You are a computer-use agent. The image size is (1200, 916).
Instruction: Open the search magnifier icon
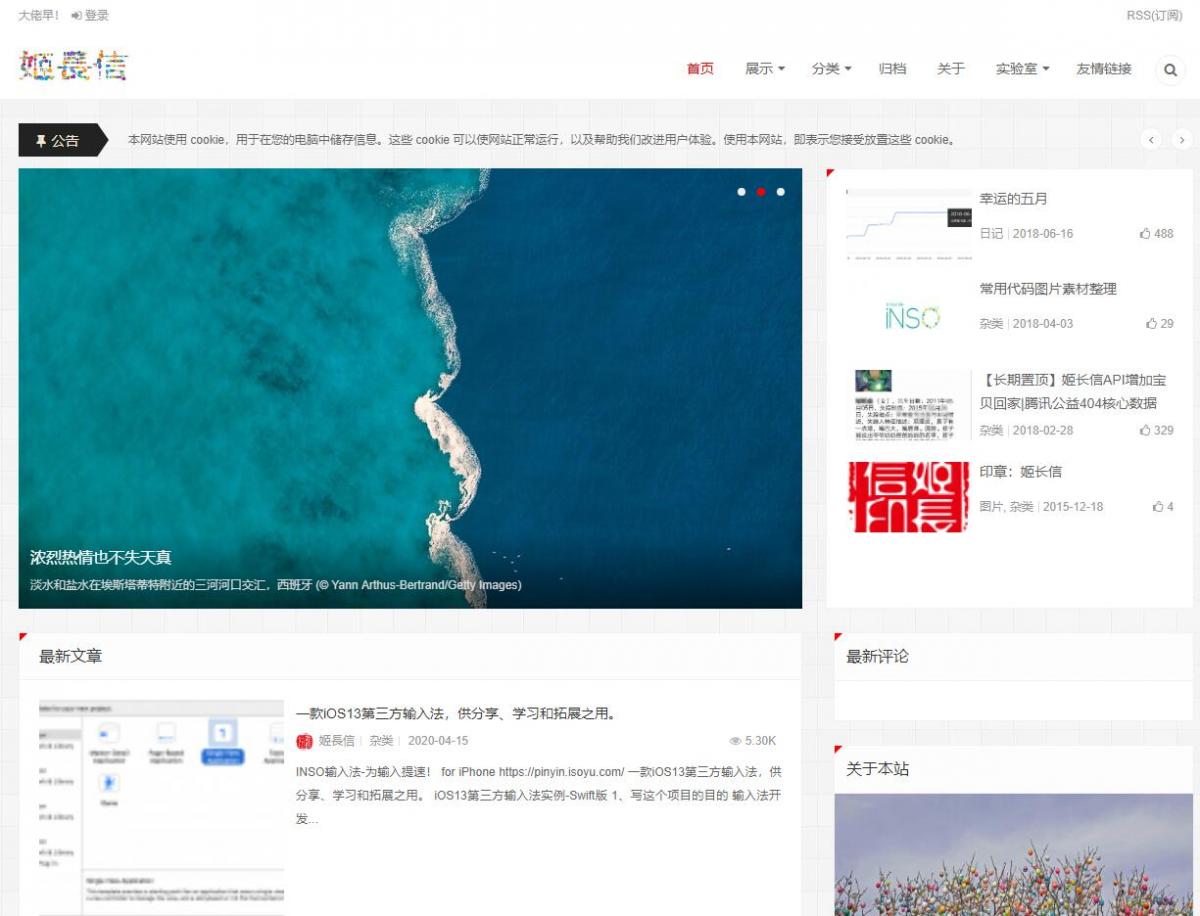pyautogui.click(x=1170, y=70)
